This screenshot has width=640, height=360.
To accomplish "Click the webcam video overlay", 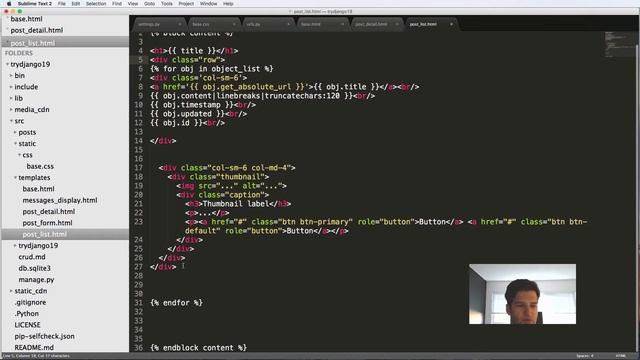I will point(522,294).
